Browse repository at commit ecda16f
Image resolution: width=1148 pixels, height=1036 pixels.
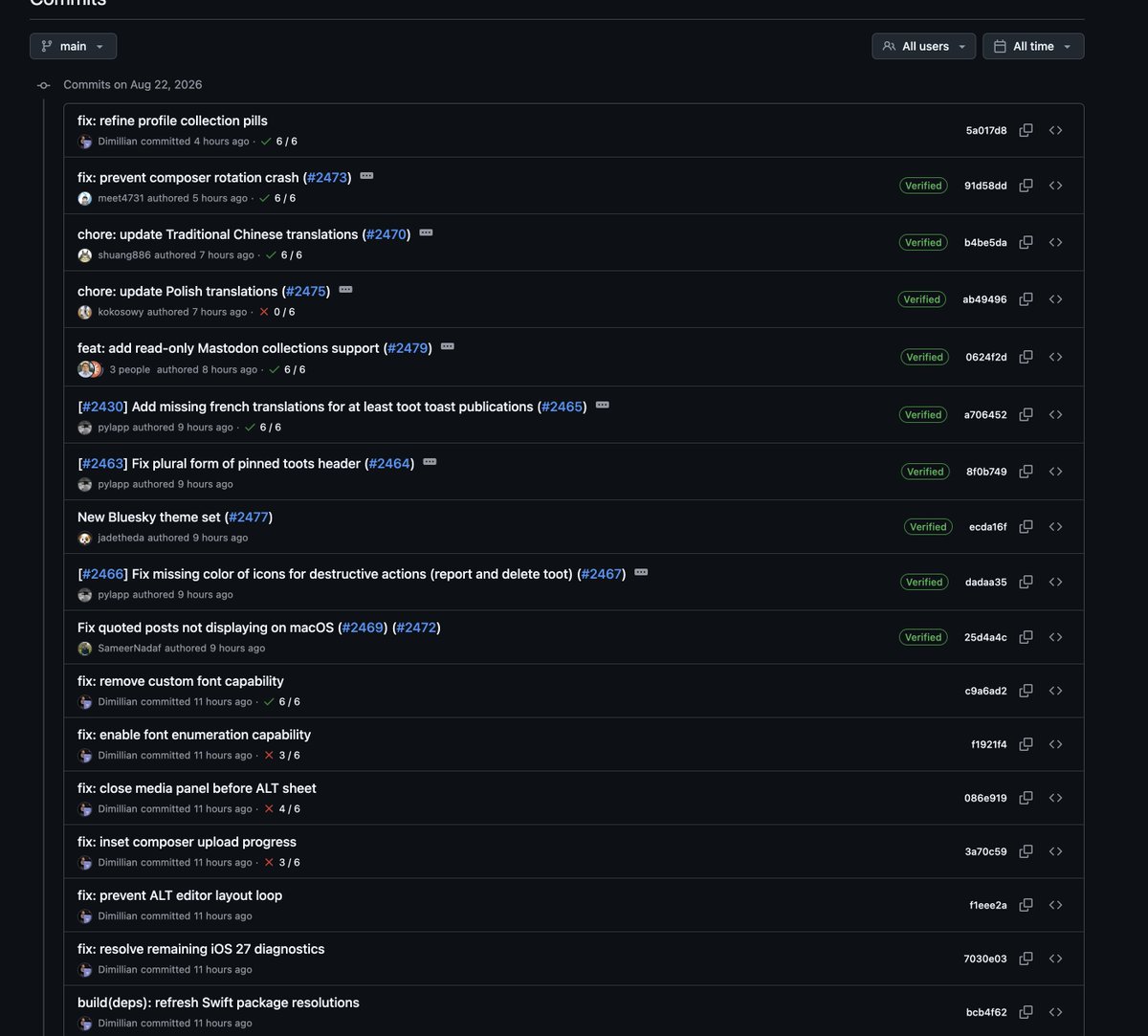coord(1056,527)
